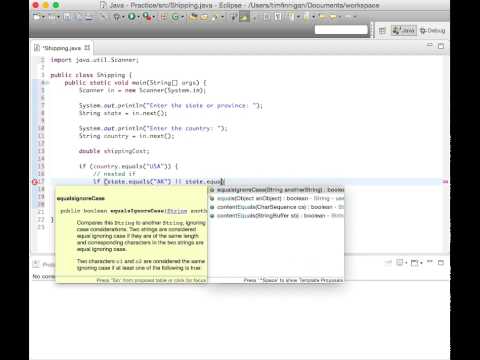Select contentEquals(CharSequence cs) proposal

click(276, 207)
